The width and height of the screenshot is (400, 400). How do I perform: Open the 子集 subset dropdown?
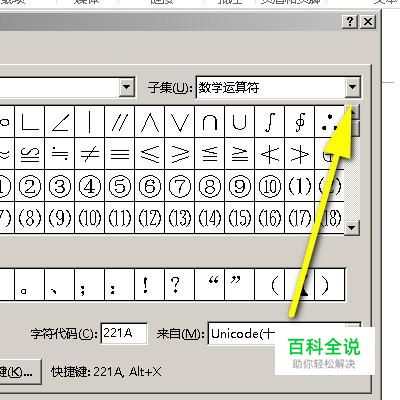pyautogui.click(x=353, y=87)
